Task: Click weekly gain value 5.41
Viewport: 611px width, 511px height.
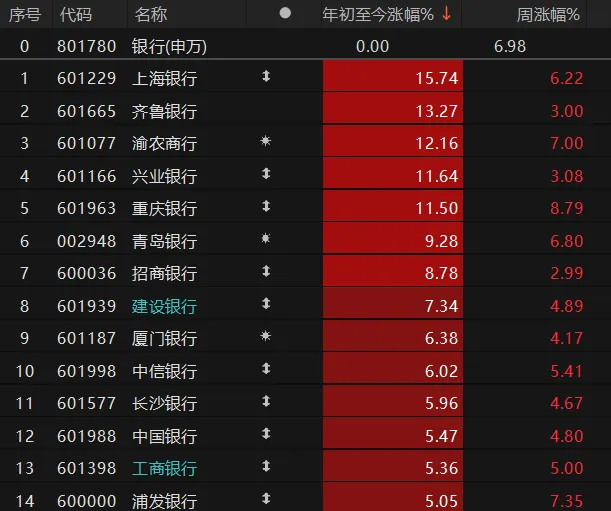Action: [x=567, y=371]
